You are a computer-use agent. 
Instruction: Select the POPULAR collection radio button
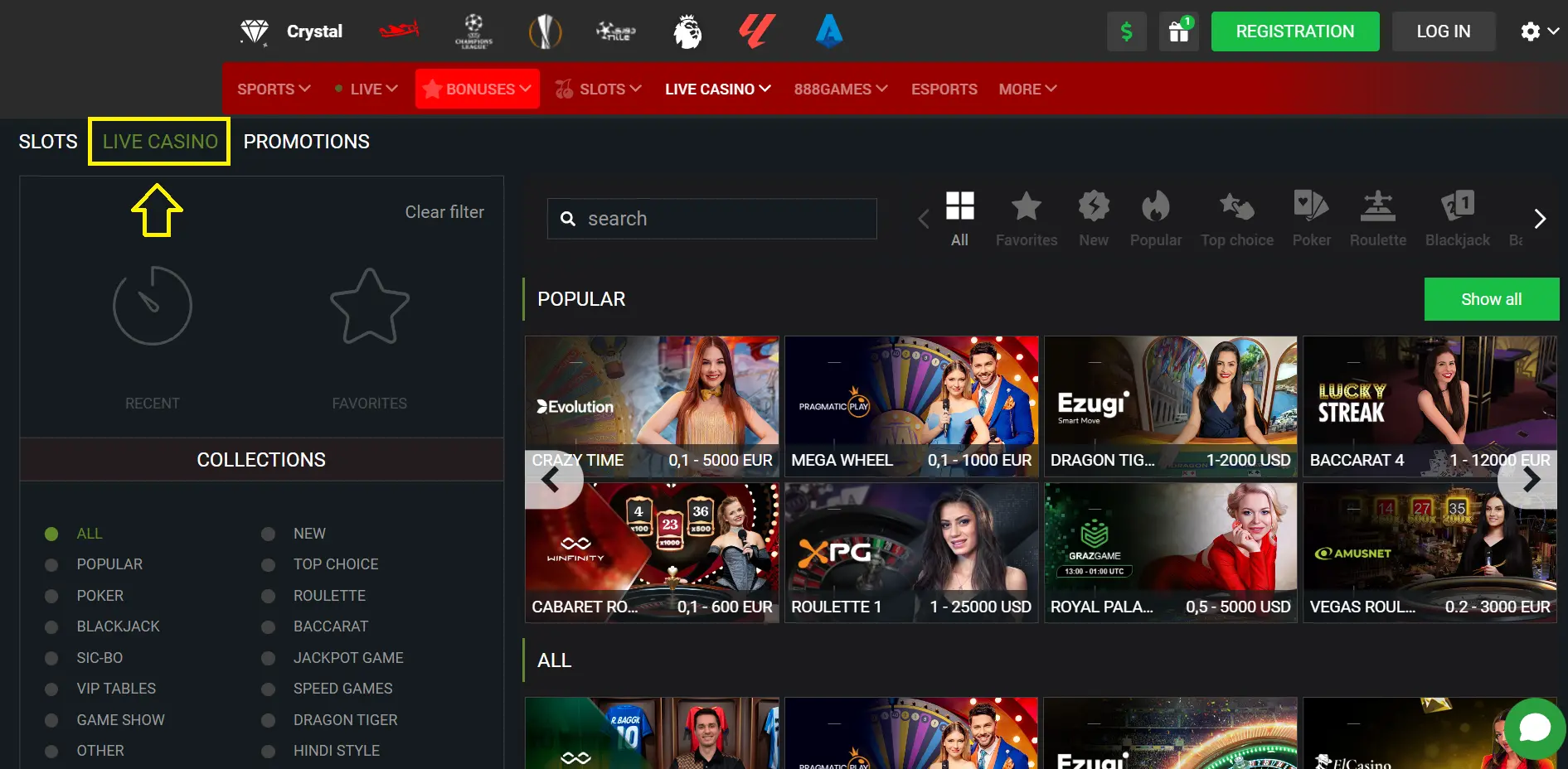pyautogui.click(x=52, y=564)
